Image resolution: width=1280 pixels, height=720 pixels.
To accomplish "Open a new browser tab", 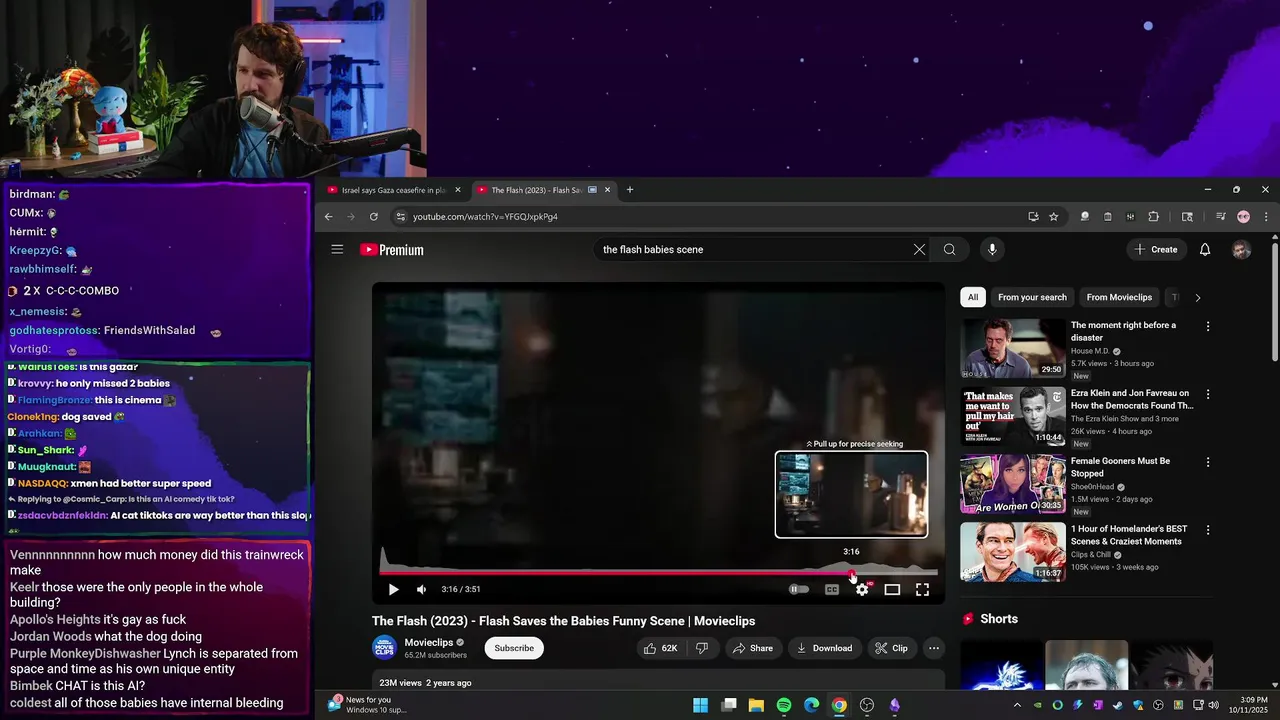I will click(x=630, y=190).
